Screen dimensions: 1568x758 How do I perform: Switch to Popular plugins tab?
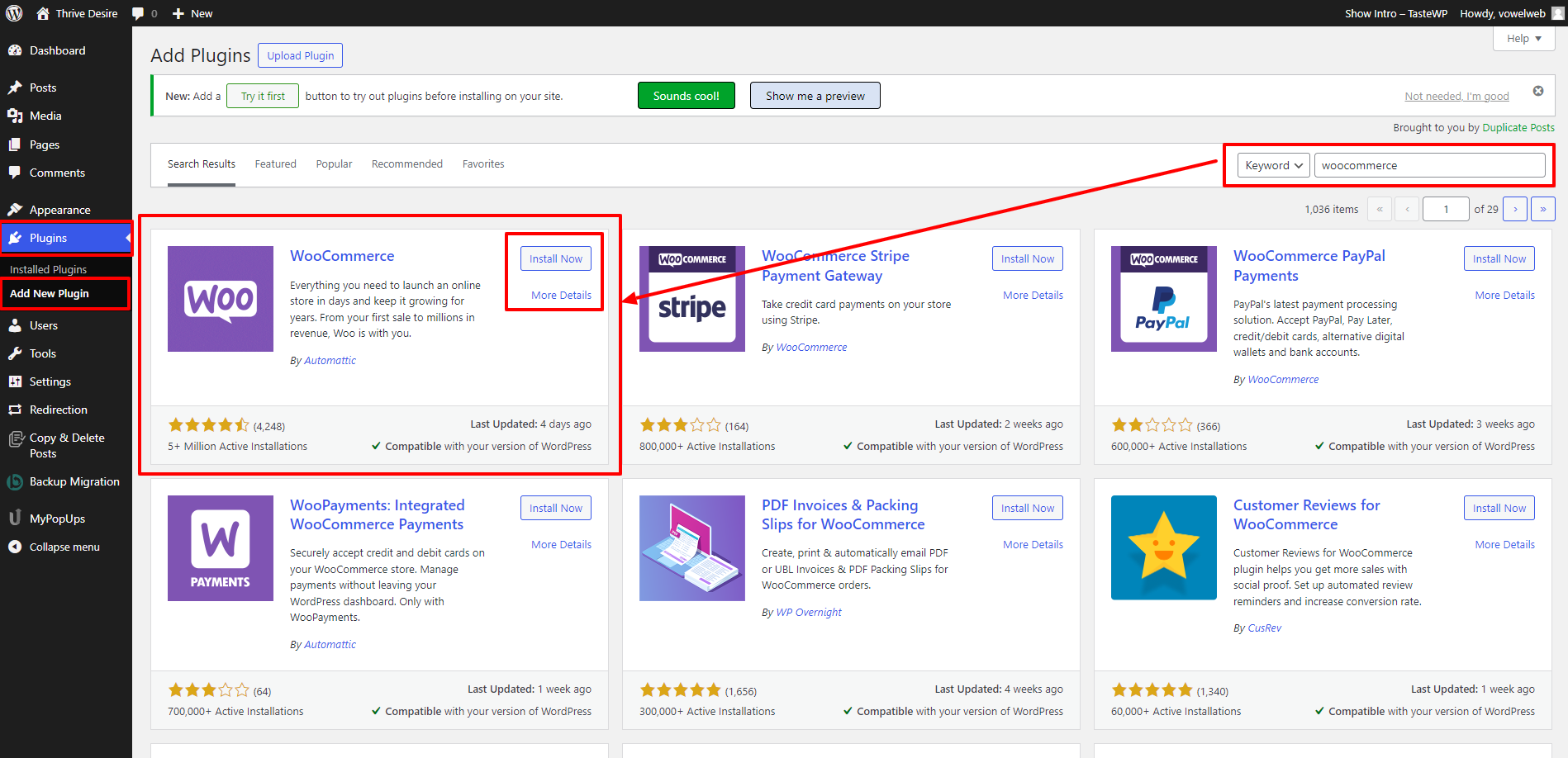tap(334, 164)
